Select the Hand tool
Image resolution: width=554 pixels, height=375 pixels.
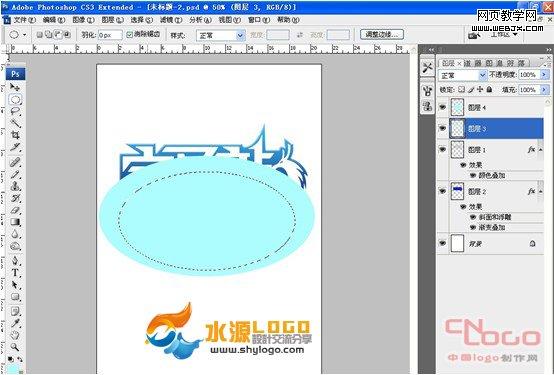pyautogui.click(x=15, y=335)
